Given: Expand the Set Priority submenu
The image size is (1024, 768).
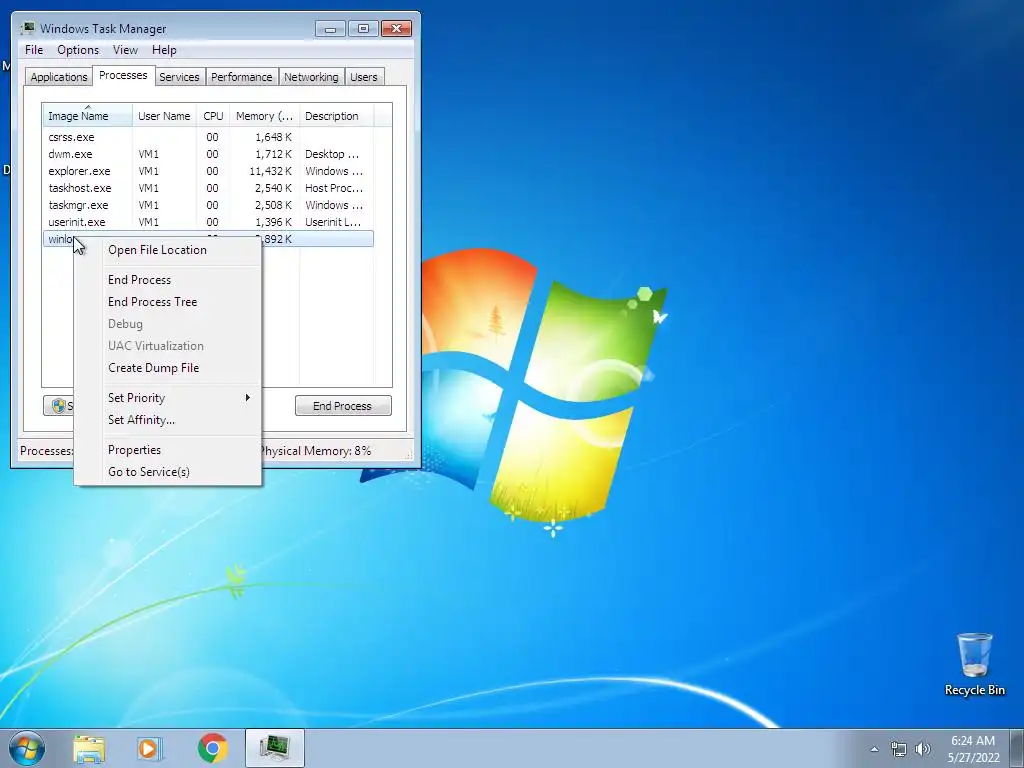Looking at the screenshot, I should click(168, 398).
